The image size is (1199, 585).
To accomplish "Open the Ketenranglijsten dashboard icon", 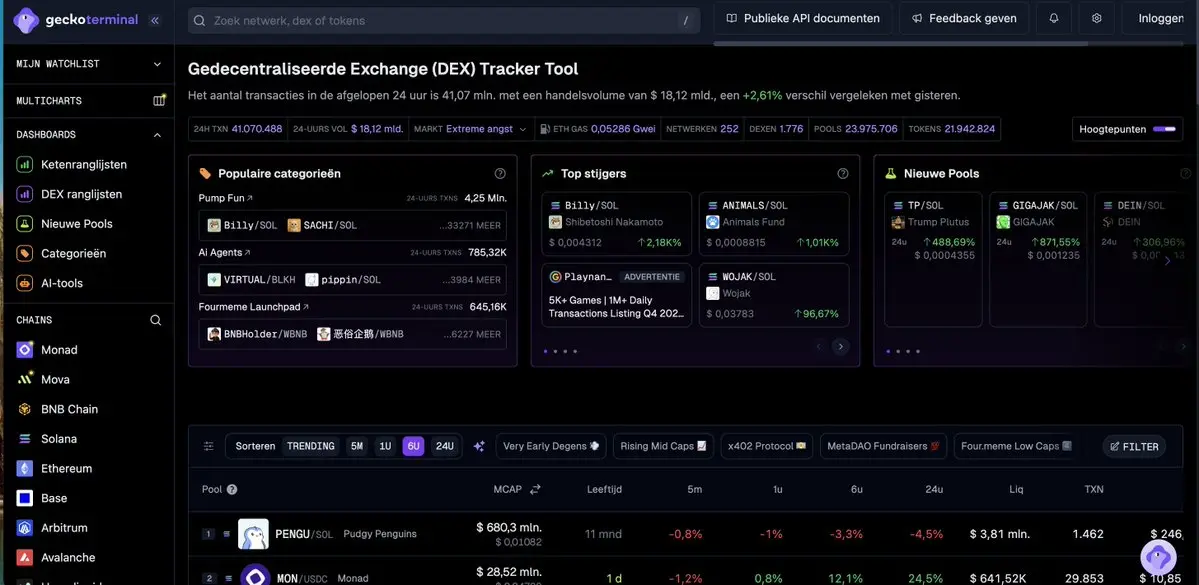I will coord(25,164).
